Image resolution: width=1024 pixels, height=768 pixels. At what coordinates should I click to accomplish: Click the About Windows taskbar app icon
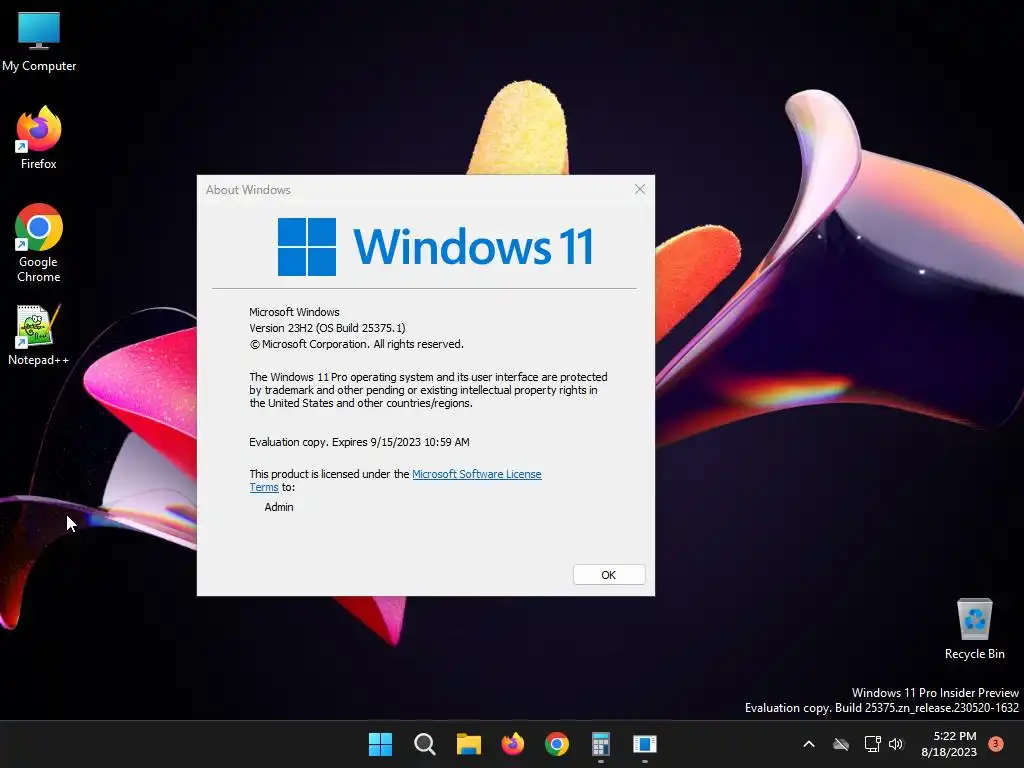[x=645, y=744]
